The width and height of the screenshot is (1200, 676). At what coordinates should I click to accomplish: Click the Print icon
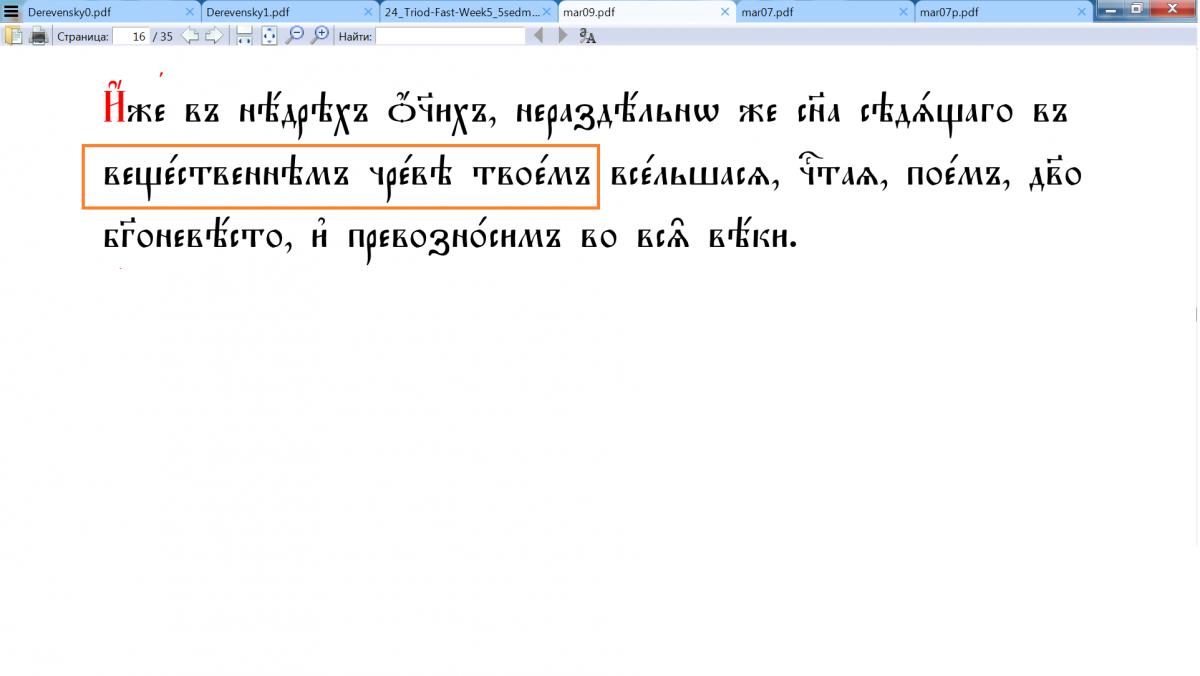click(x=38, y=36)
